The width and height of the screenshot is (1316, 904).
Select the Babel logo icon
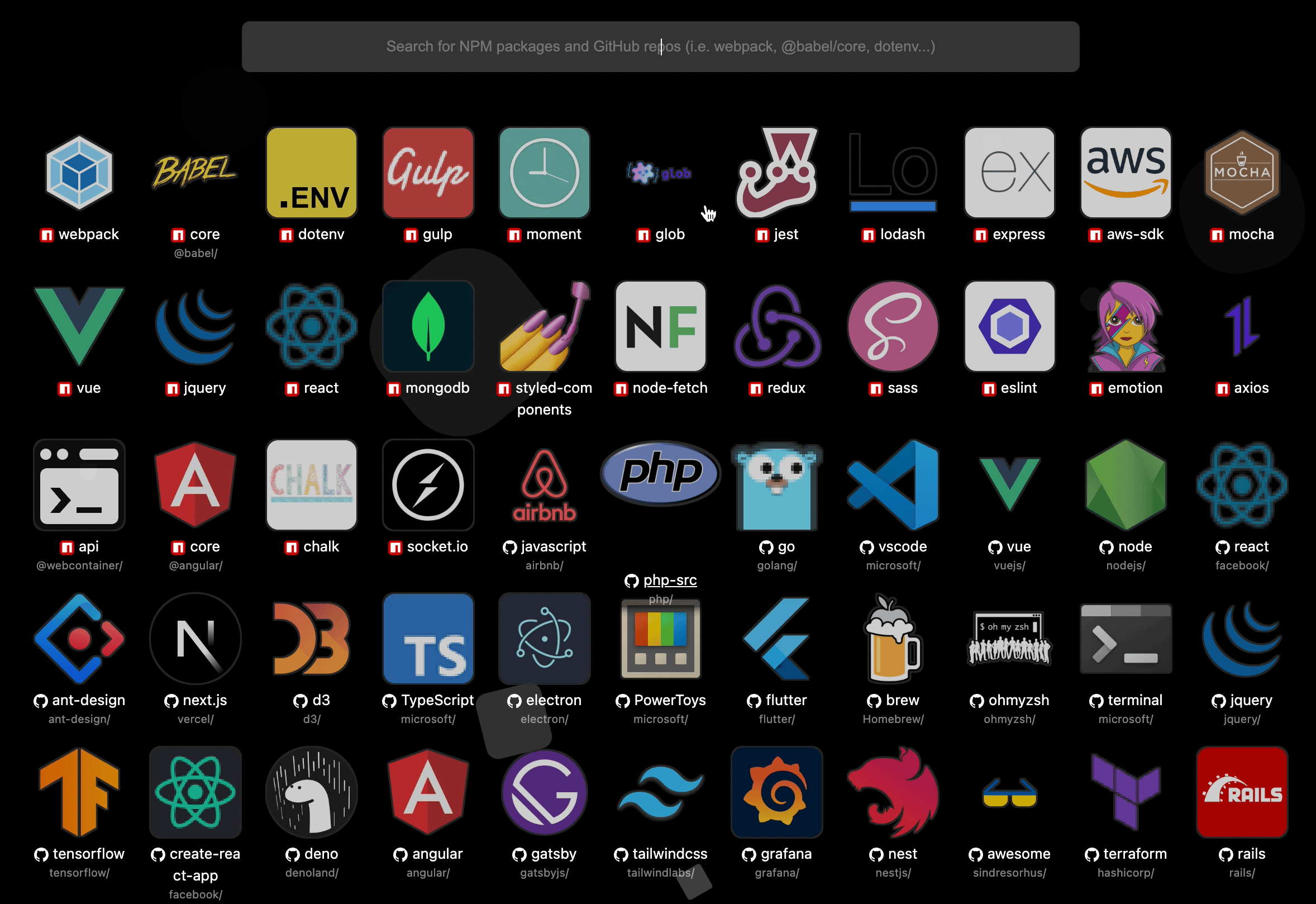click(x=196, y=172)
